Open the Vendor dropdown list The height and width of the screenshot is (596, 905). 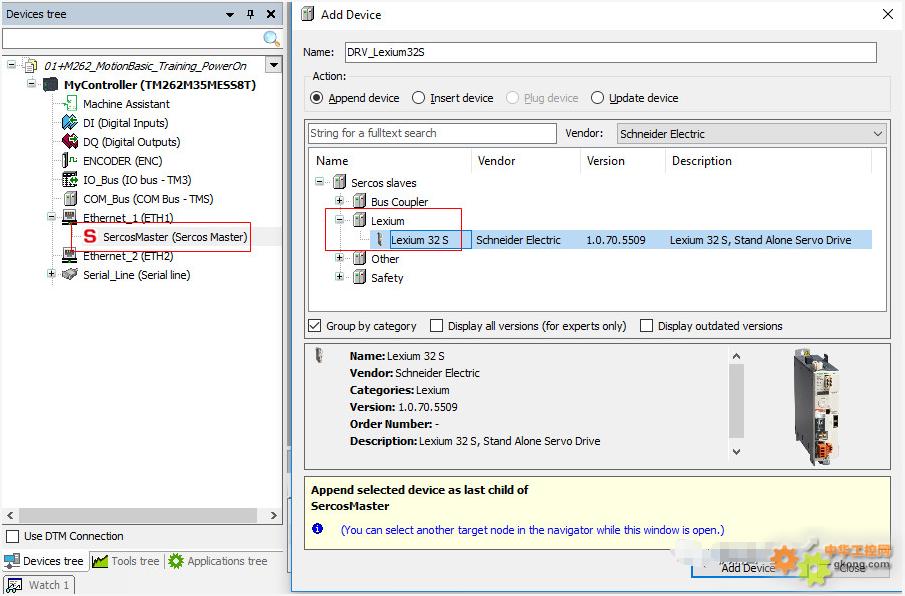coord(878,134)
